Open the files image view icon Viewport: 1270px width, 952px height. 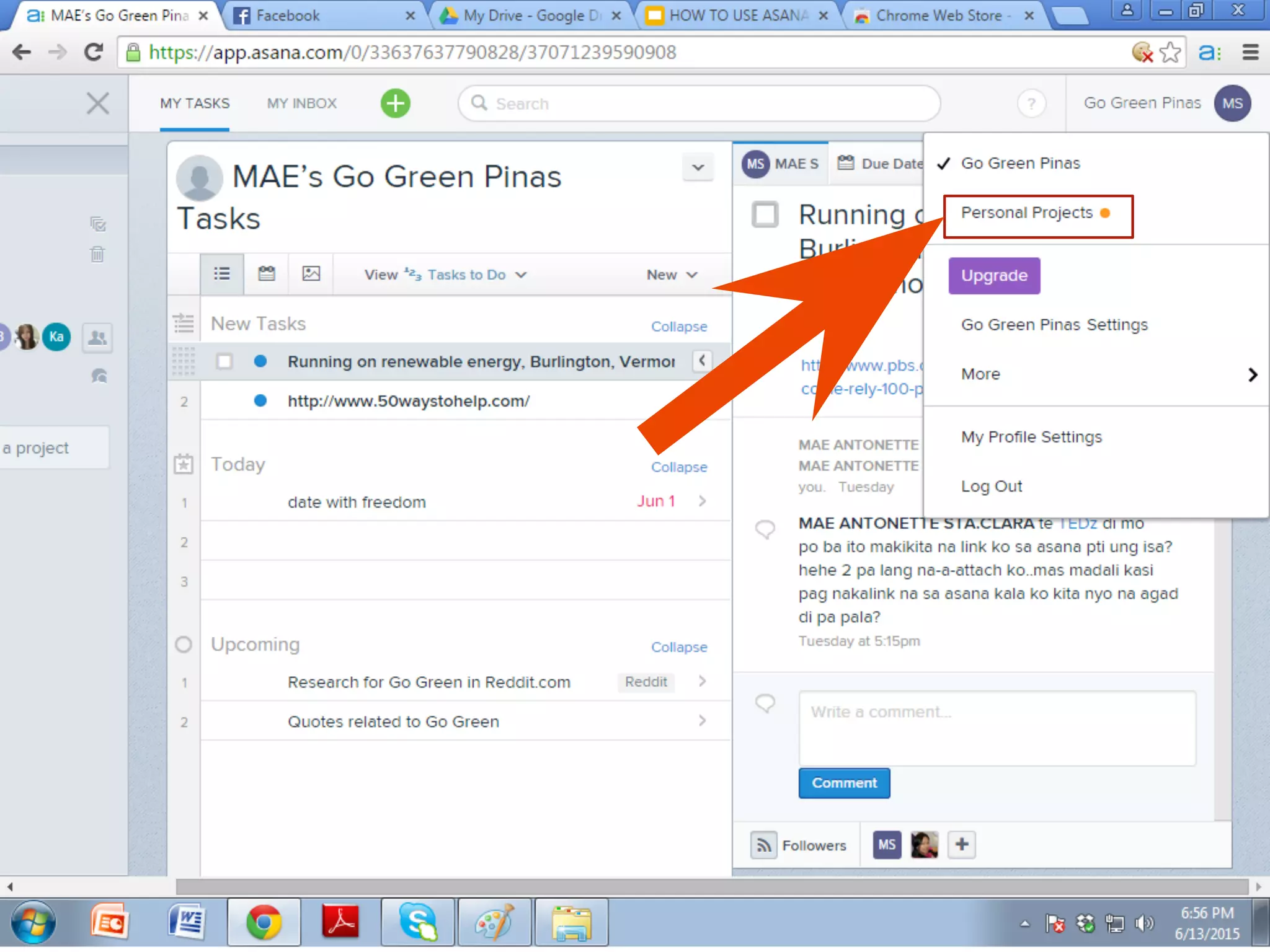click(x=311, y=273)
